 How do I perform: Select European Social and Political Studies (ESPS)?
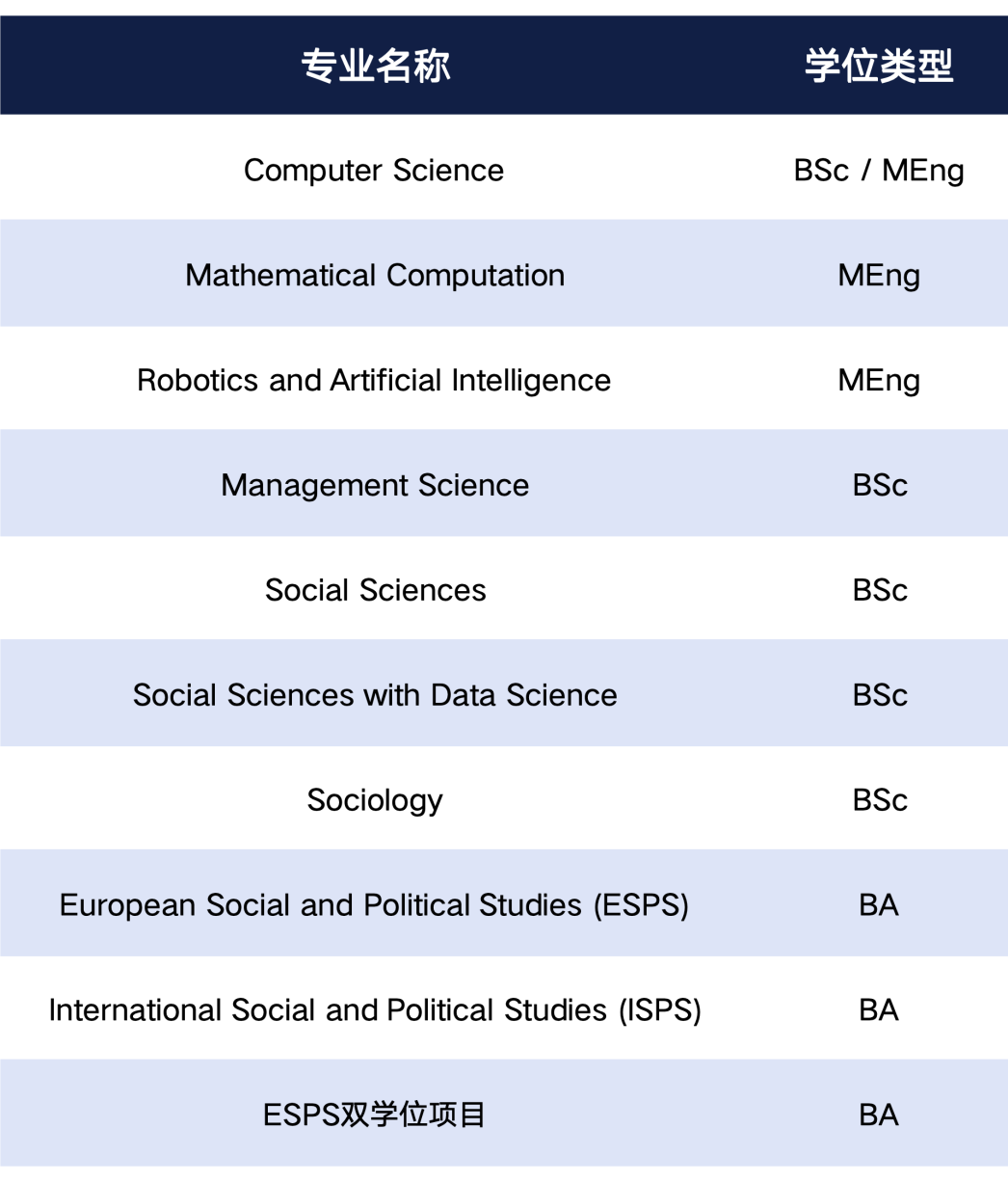pos(374,906)
